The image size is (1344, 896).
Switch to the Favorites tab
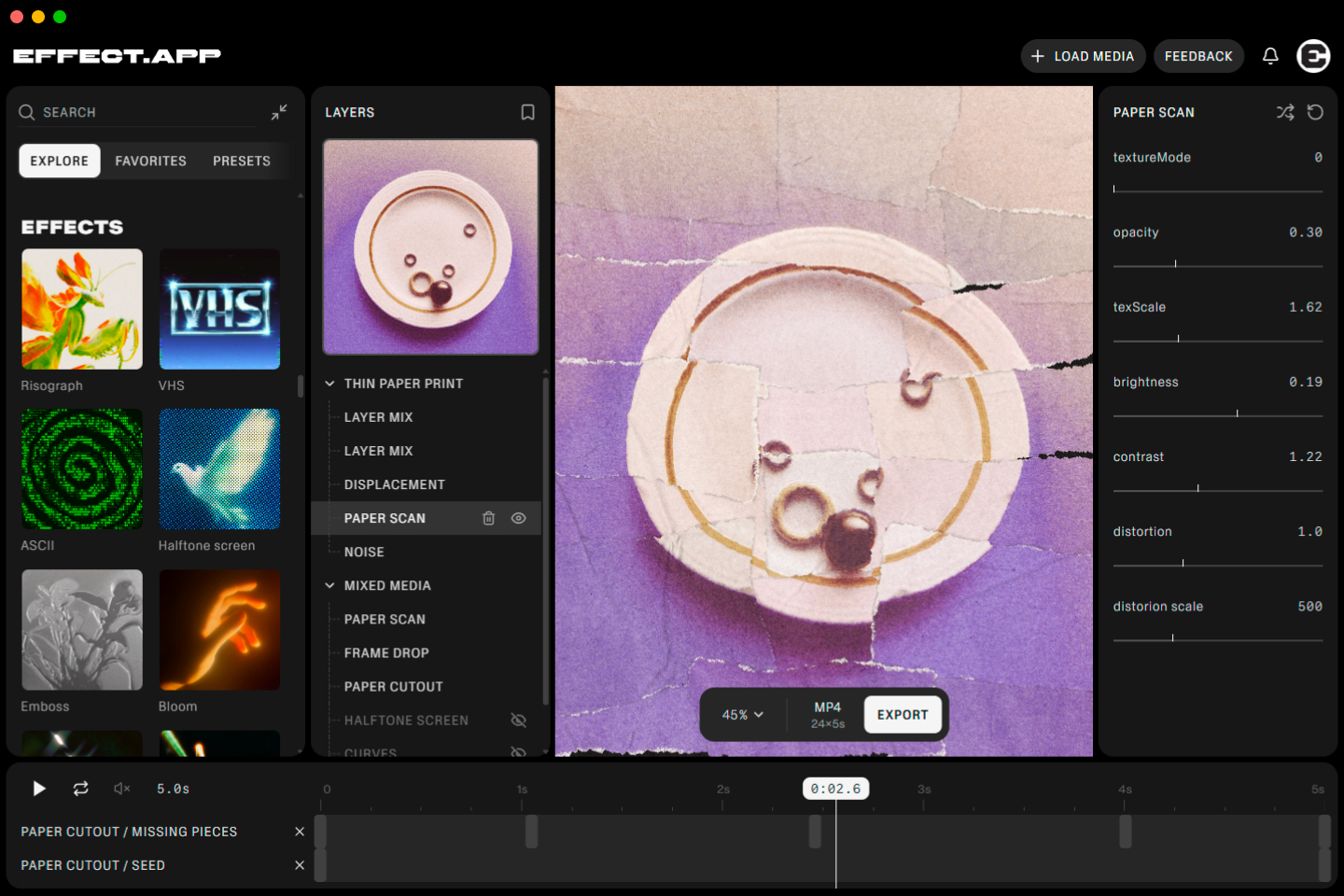151,161
